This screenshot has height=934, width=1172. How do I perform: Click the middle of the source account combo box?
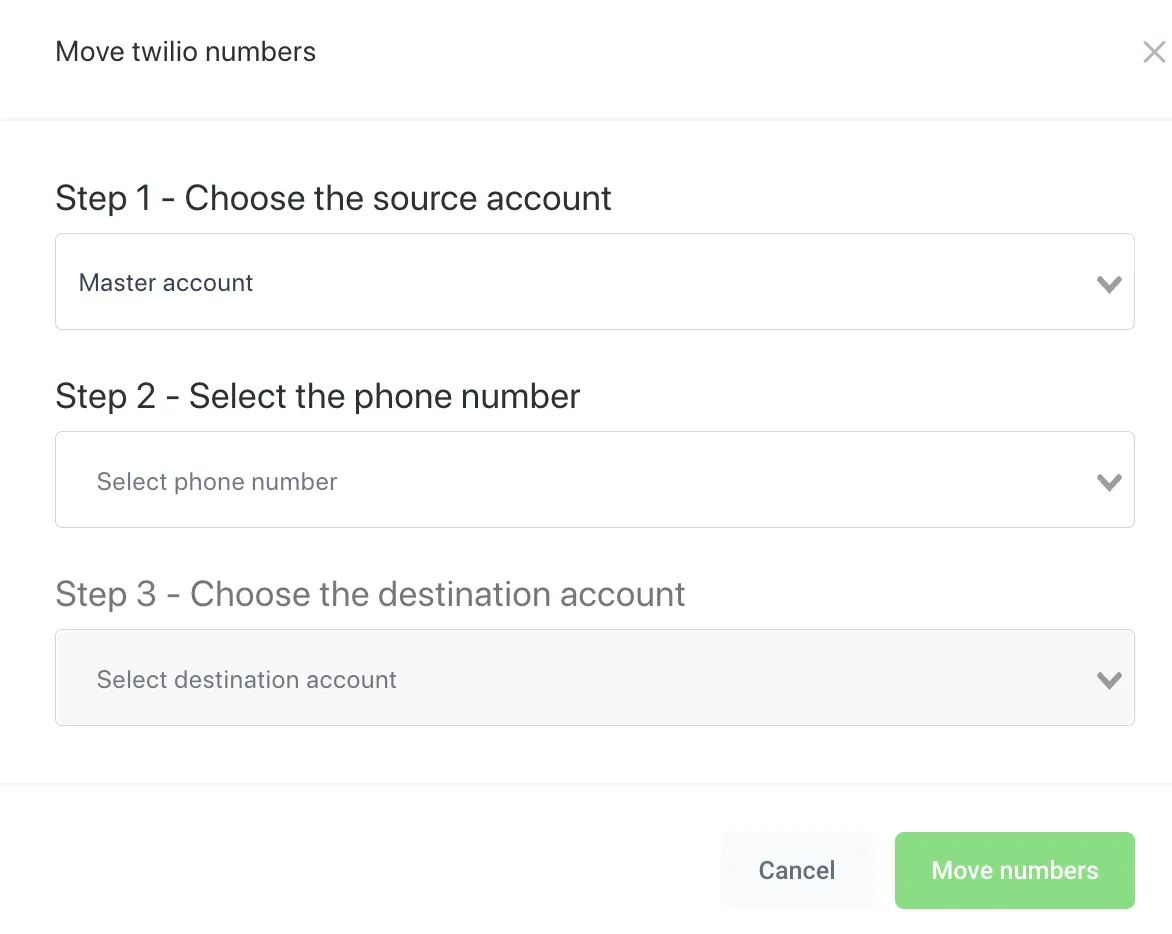tap(594, 282)
